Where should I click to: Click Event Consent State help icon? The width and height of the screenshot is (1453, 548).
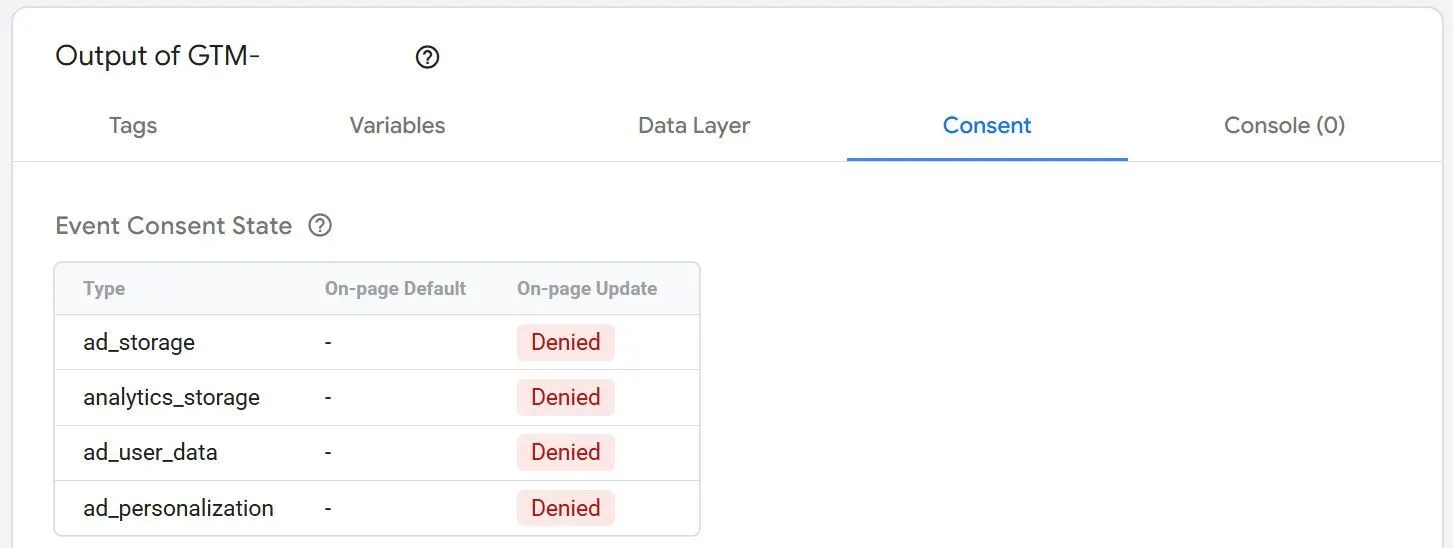[x=320, y=226]
